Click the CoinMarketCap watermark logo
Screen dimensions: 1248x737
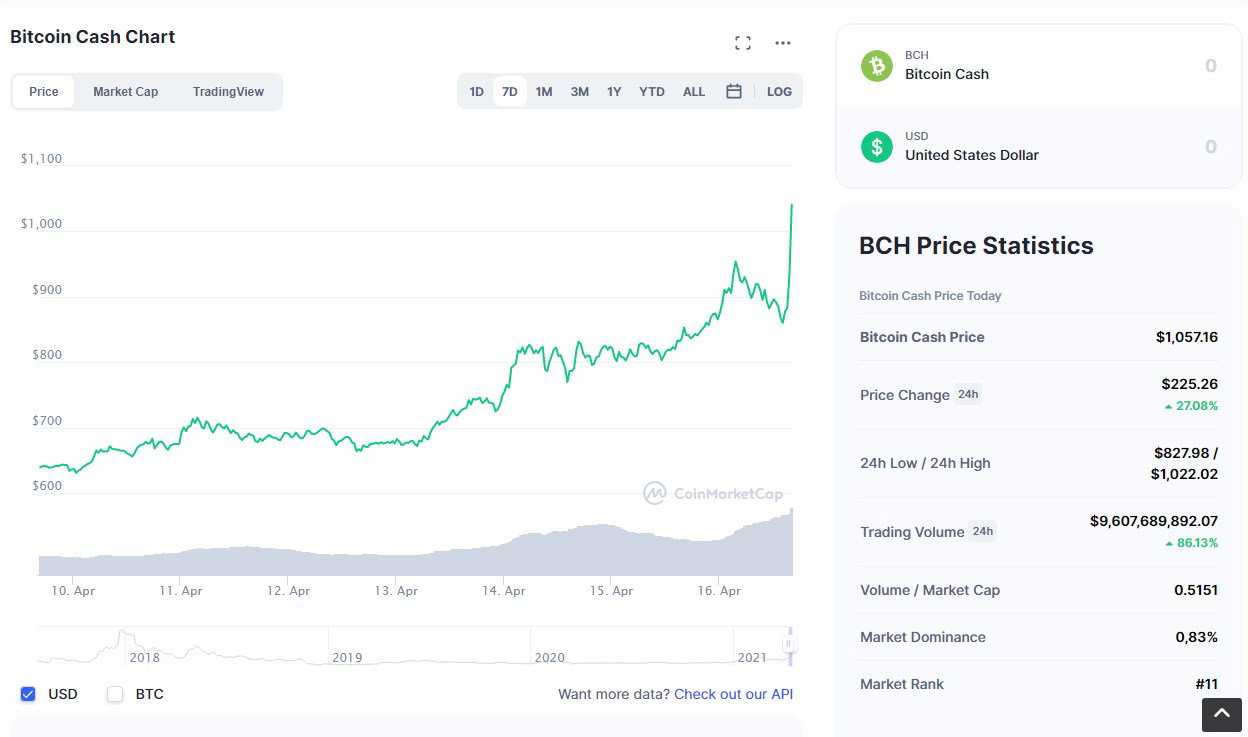pyautogui.click(x=713, y=493)
